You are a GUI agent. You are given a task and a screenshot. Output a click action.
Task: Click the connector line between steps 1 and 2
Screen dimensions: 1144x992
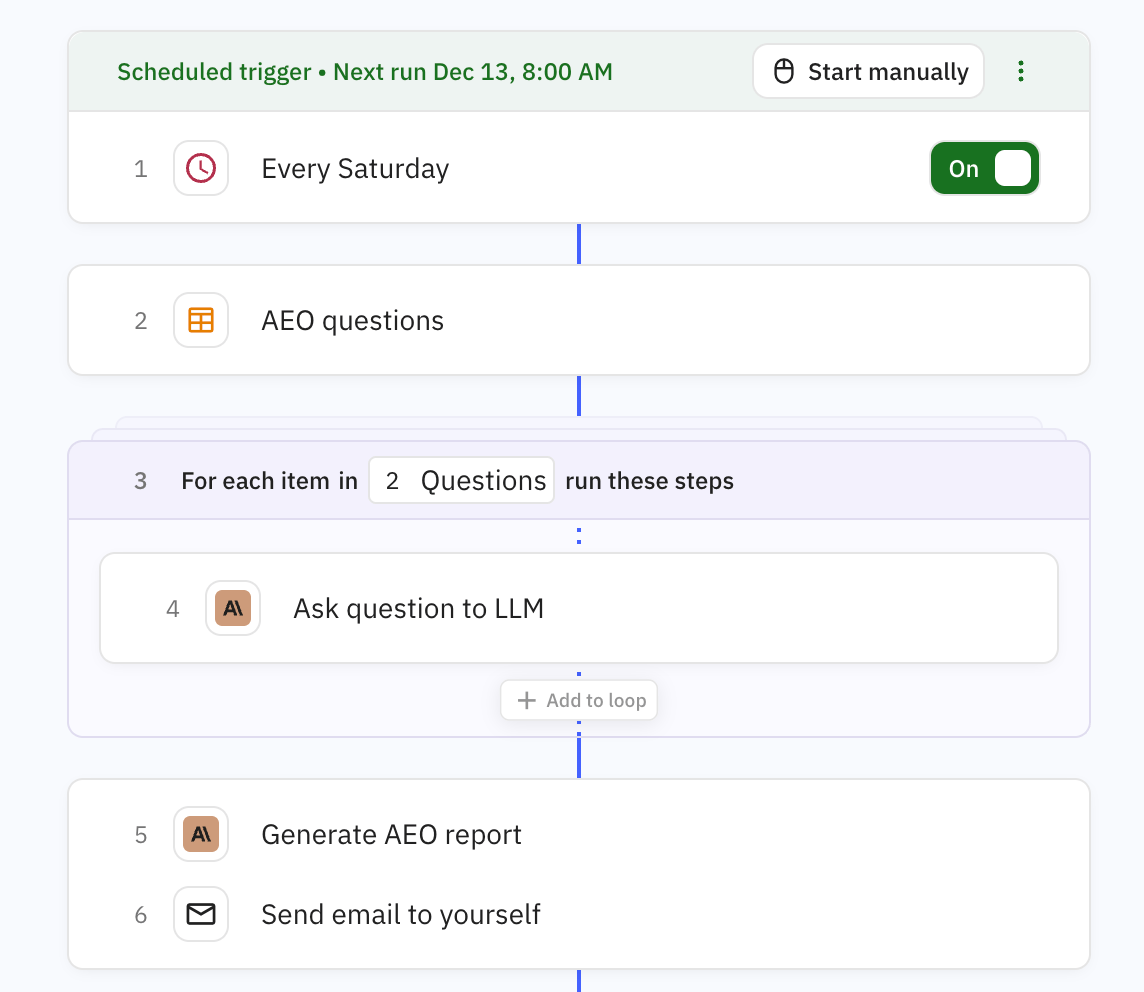click(x=579, y=244)
